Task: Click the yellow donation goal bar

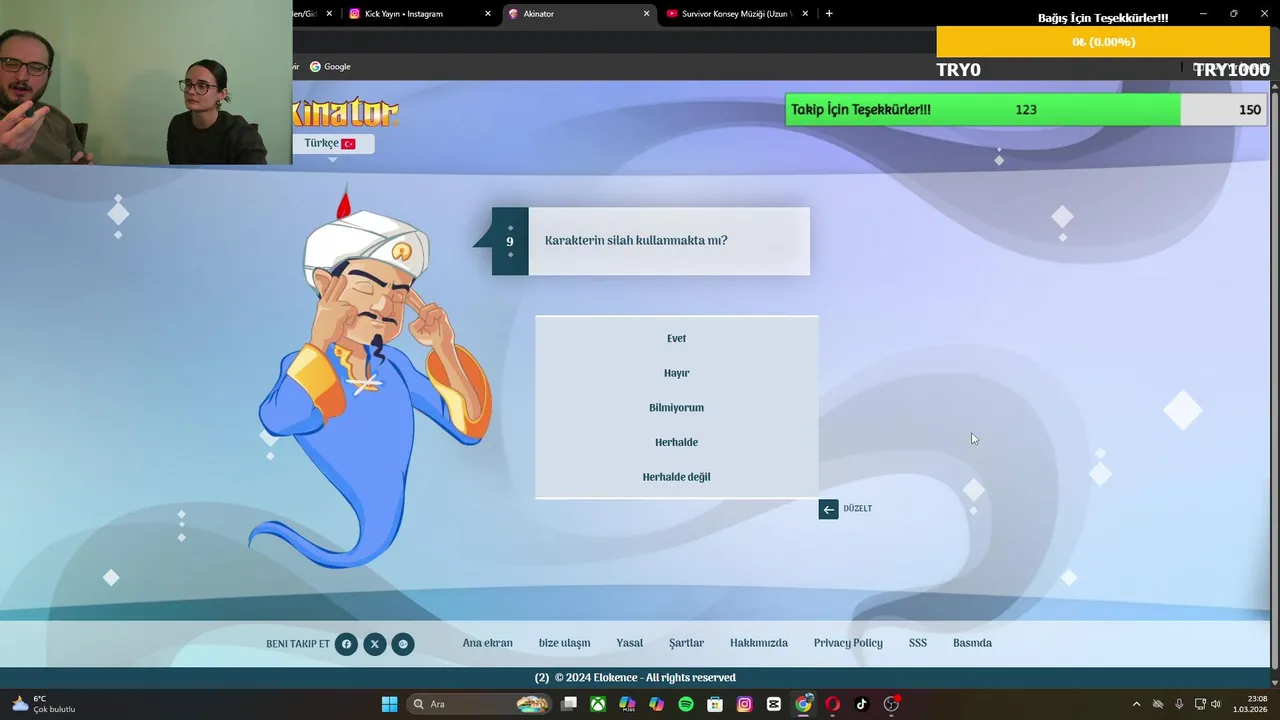Action: pos(1103,42)
